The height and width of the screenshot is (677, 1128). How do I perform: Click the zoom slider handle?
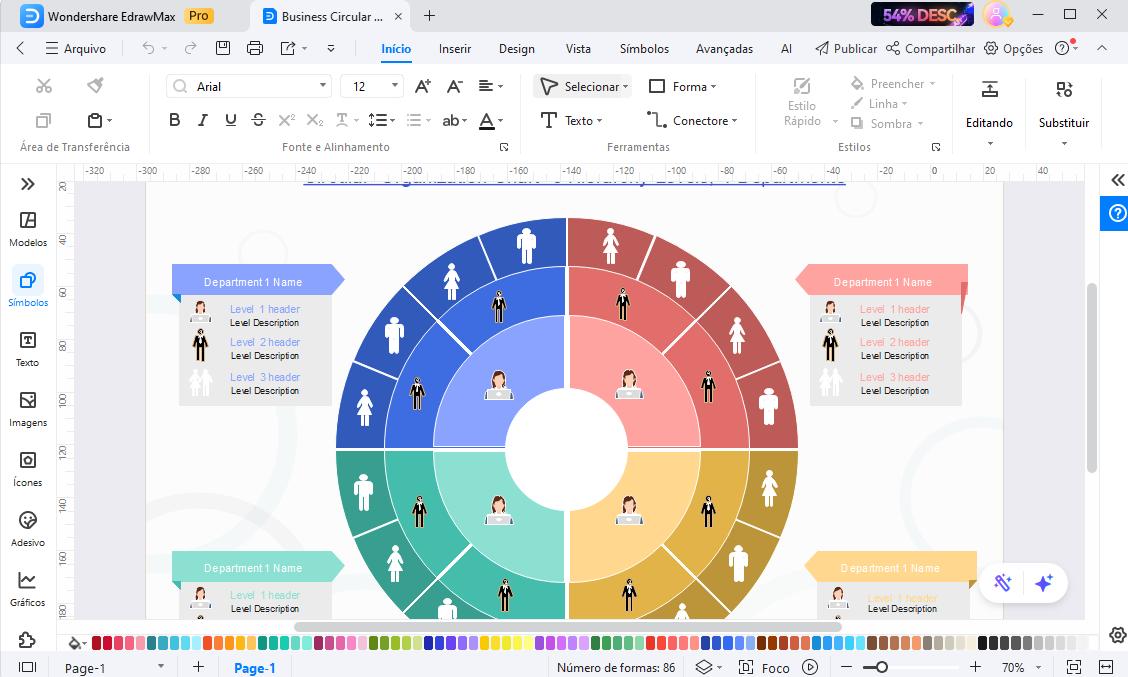pyautogui.click(x=881, y=667)
